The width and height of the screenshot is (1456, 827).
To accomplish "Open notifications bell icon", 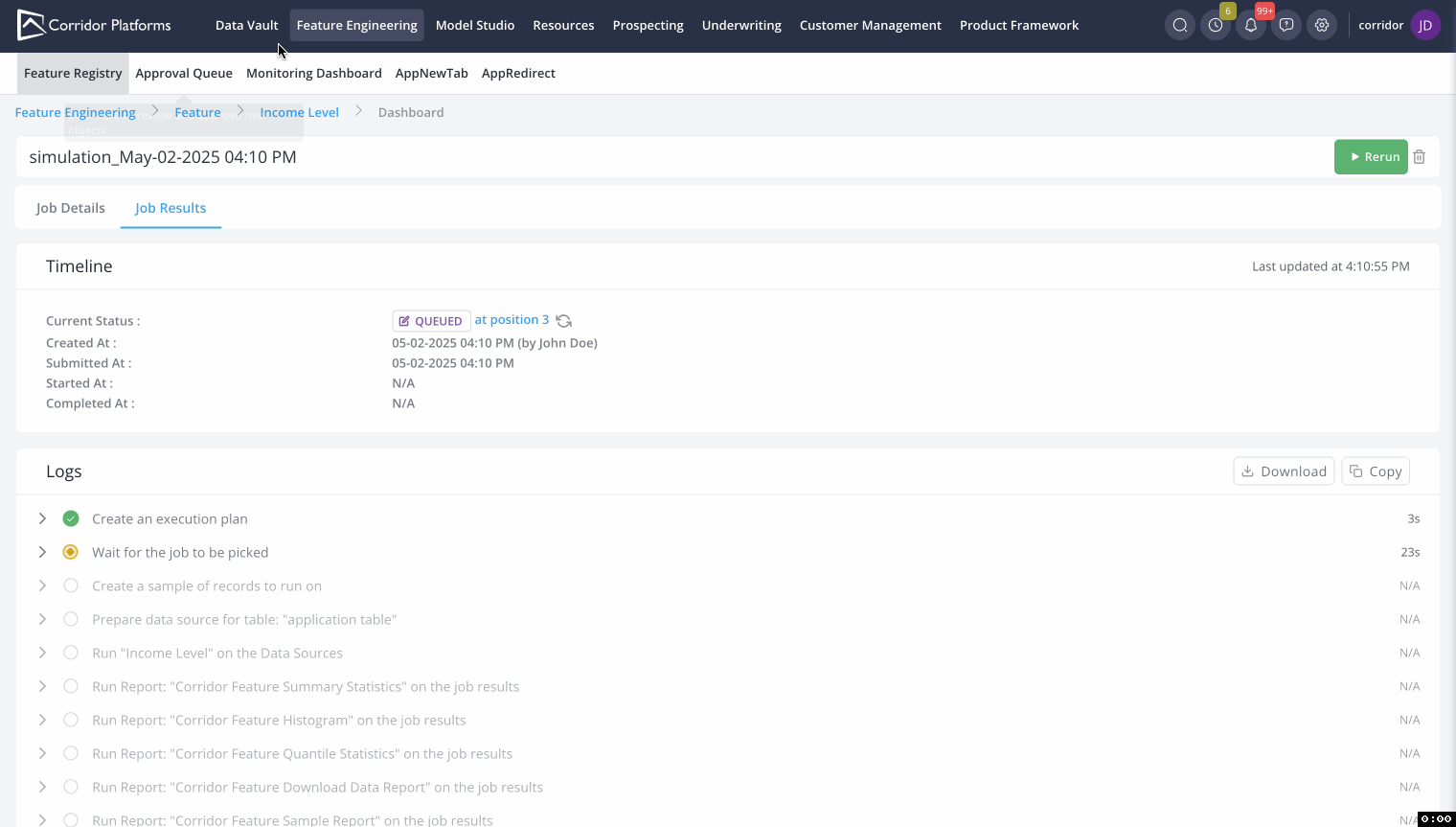I will click(1251, 26).
